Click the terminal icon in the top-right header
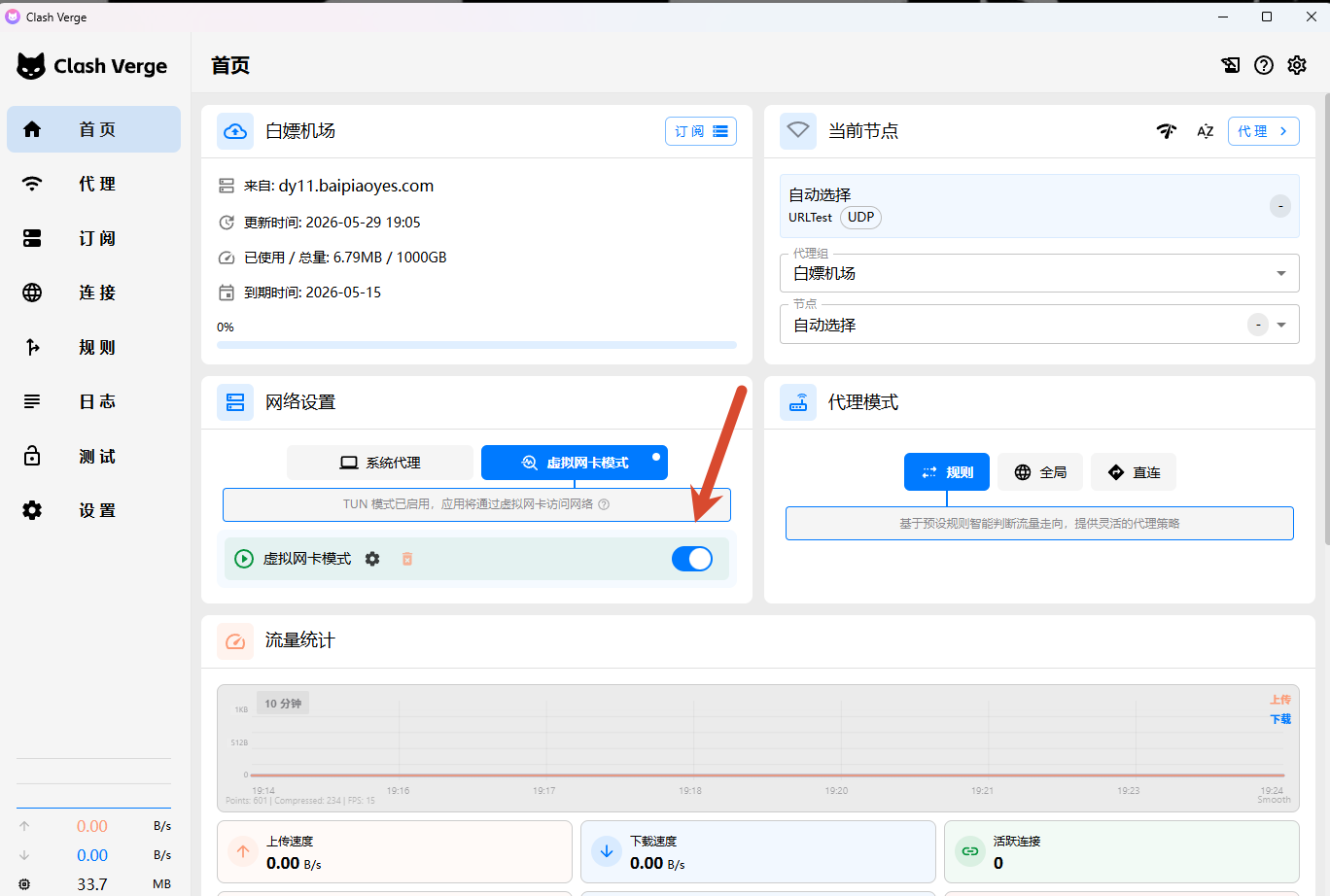 pos(1231,65)
